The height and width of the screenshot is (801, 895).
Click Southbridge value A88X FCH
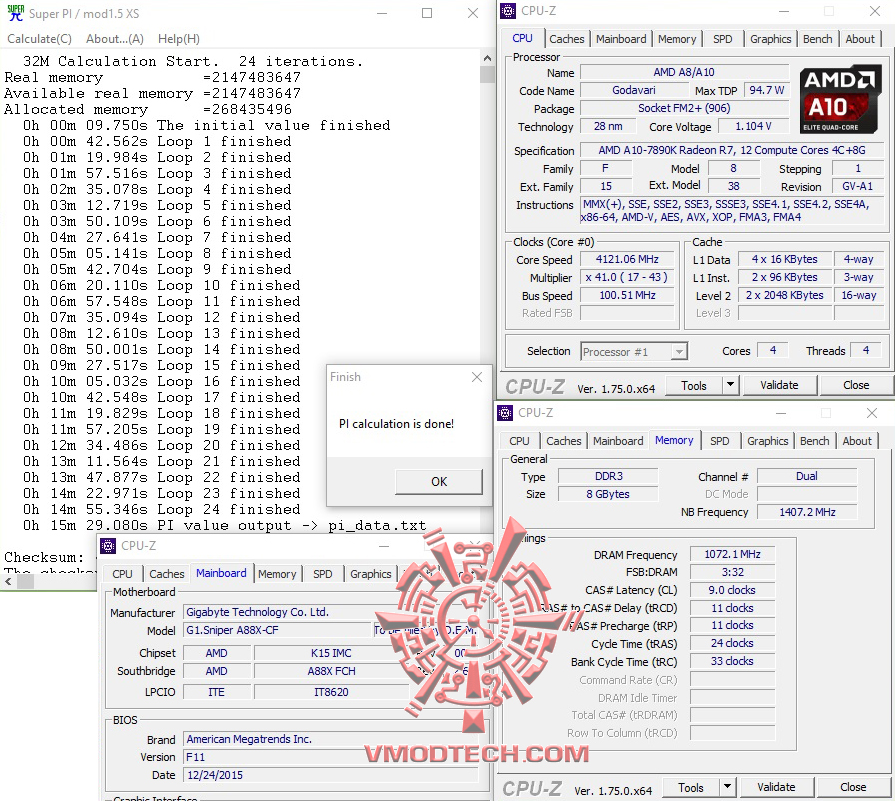click(x=332, y=671)
